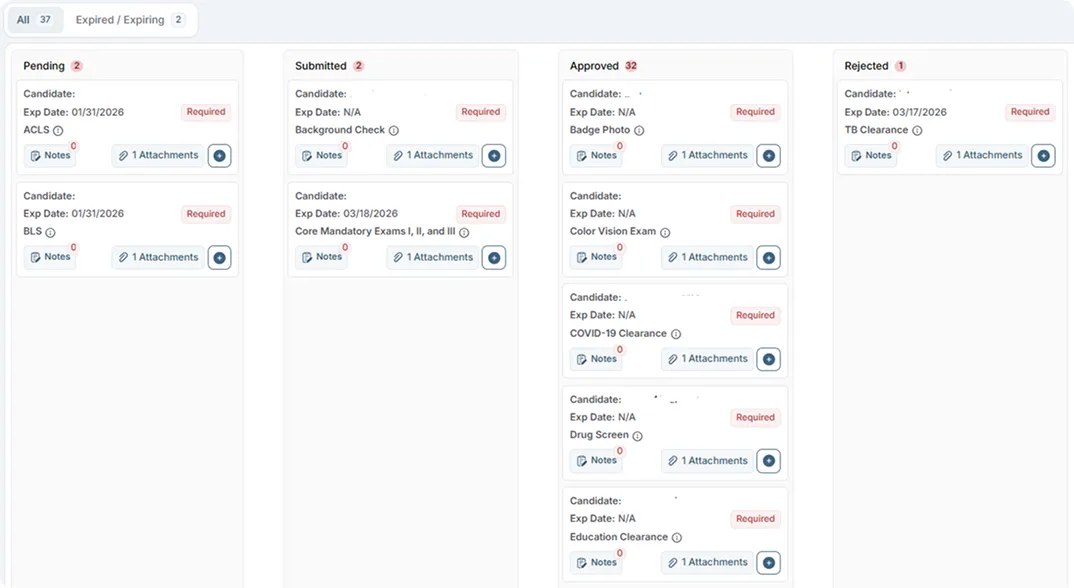Image resolution: width=1074 pixels, height=588 pixels.
Task: Click the plus icon on Drug Screen card
Action: pos(768,461)
